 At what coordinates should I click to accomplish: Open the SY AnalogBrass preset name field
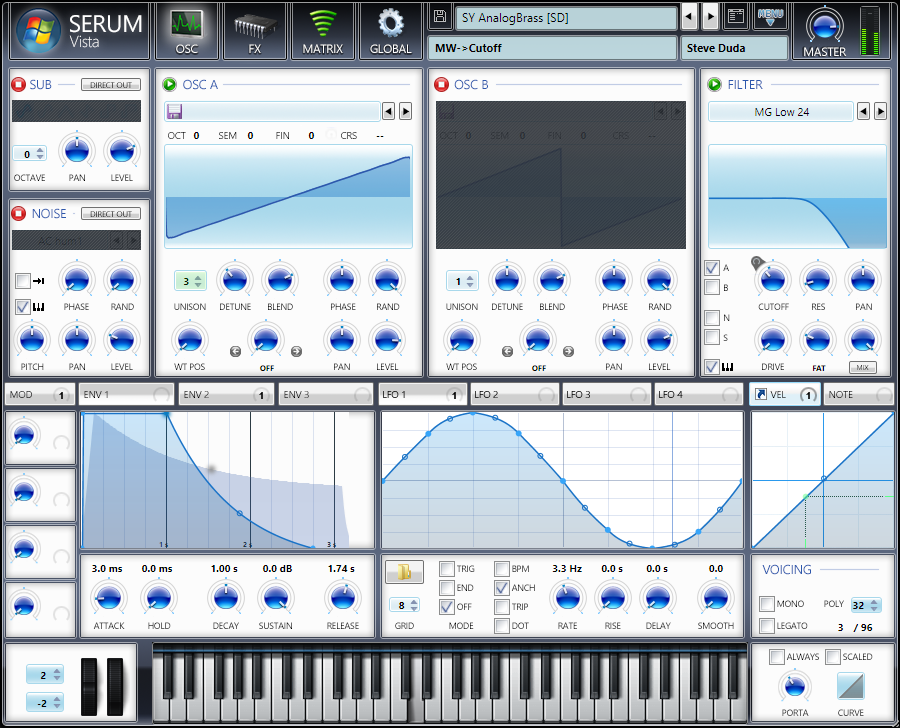566,18
